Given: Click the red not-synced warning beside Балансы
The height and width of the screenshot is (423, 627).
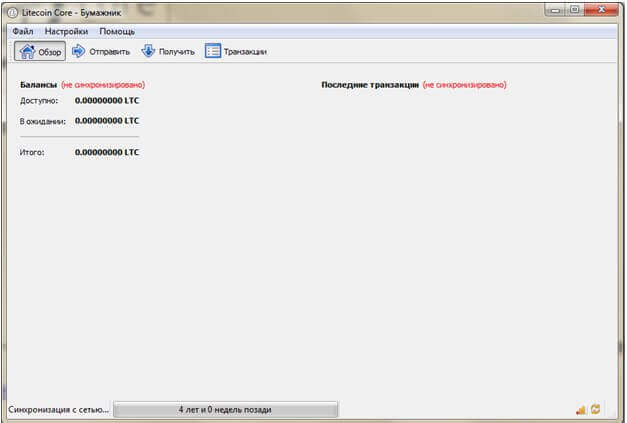Looking at the screenshot, I should 103,85.
